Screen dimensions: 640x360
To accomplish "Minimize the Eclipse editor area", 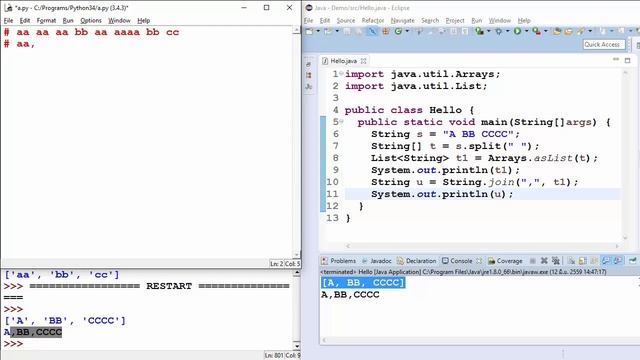I will pyautogui.click(x=616, y=60).
